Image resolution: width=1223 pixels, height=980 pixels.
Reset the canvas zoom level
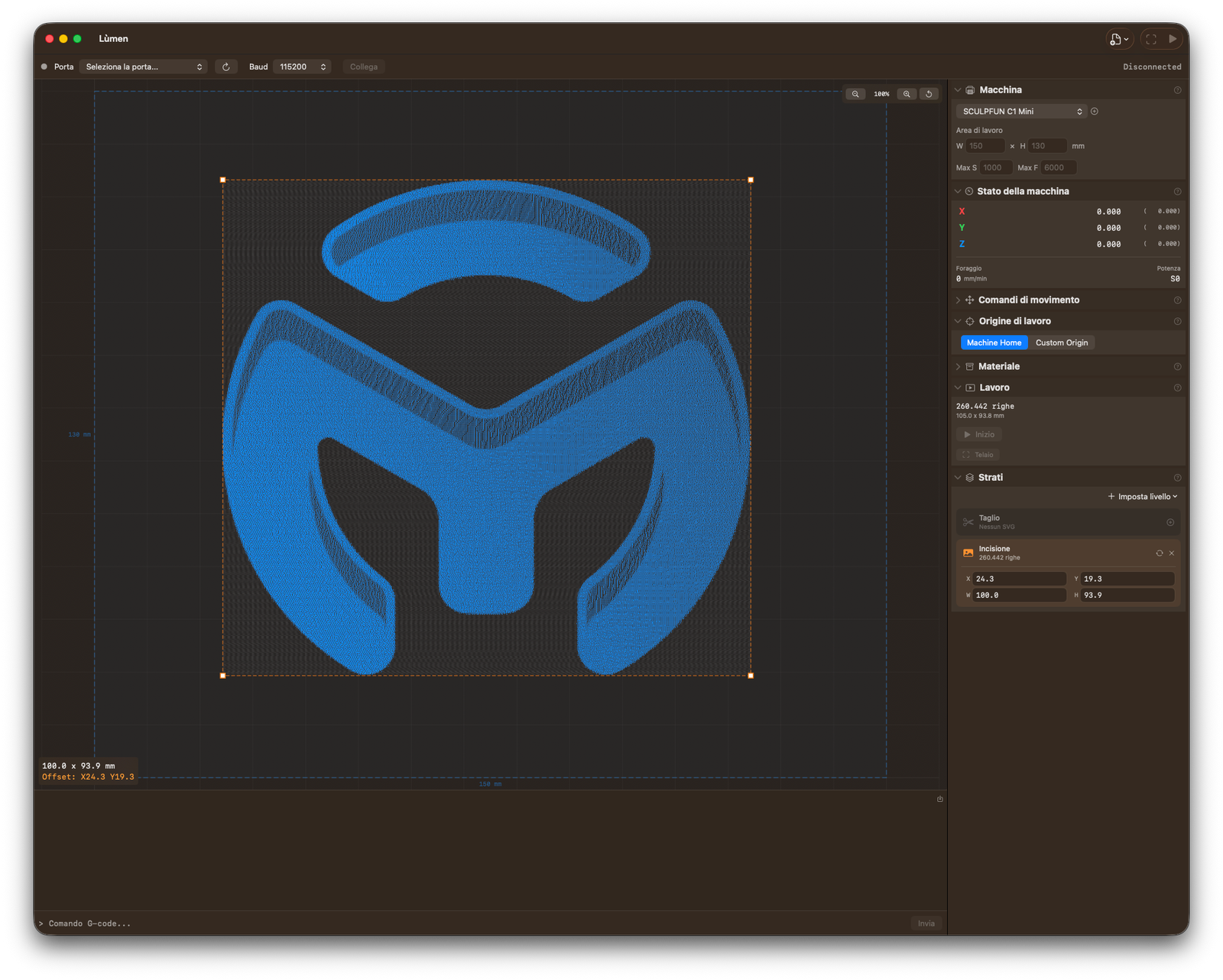(929, 94)
